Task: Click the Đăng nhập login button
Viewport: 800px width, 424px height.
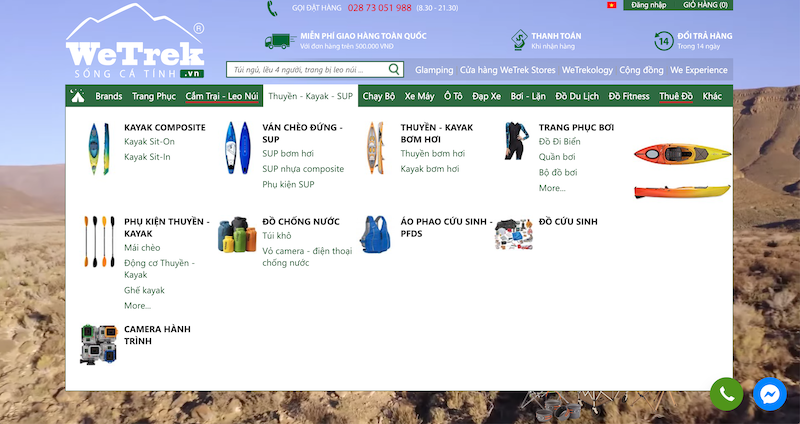Action: tap(648, 5)
